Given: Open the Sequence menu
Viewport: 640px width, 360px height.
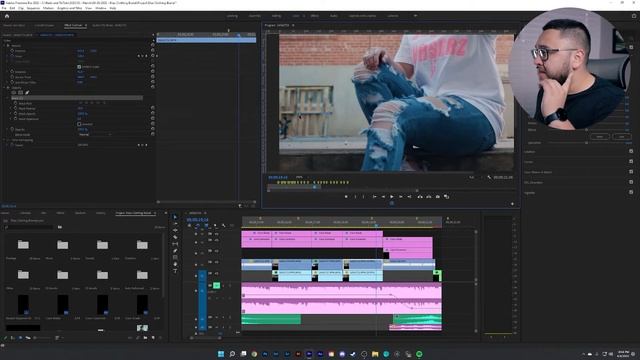Looking at the screenshot, I should pyautogui.click(x=33, y=8).
